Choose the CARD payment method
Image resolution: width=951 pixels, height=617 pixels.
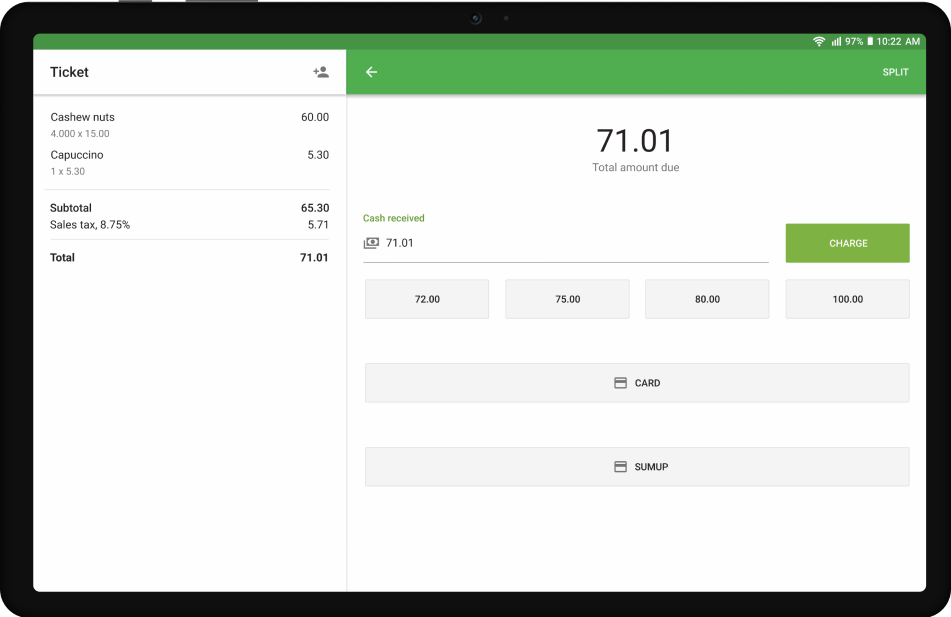point(637,382)
